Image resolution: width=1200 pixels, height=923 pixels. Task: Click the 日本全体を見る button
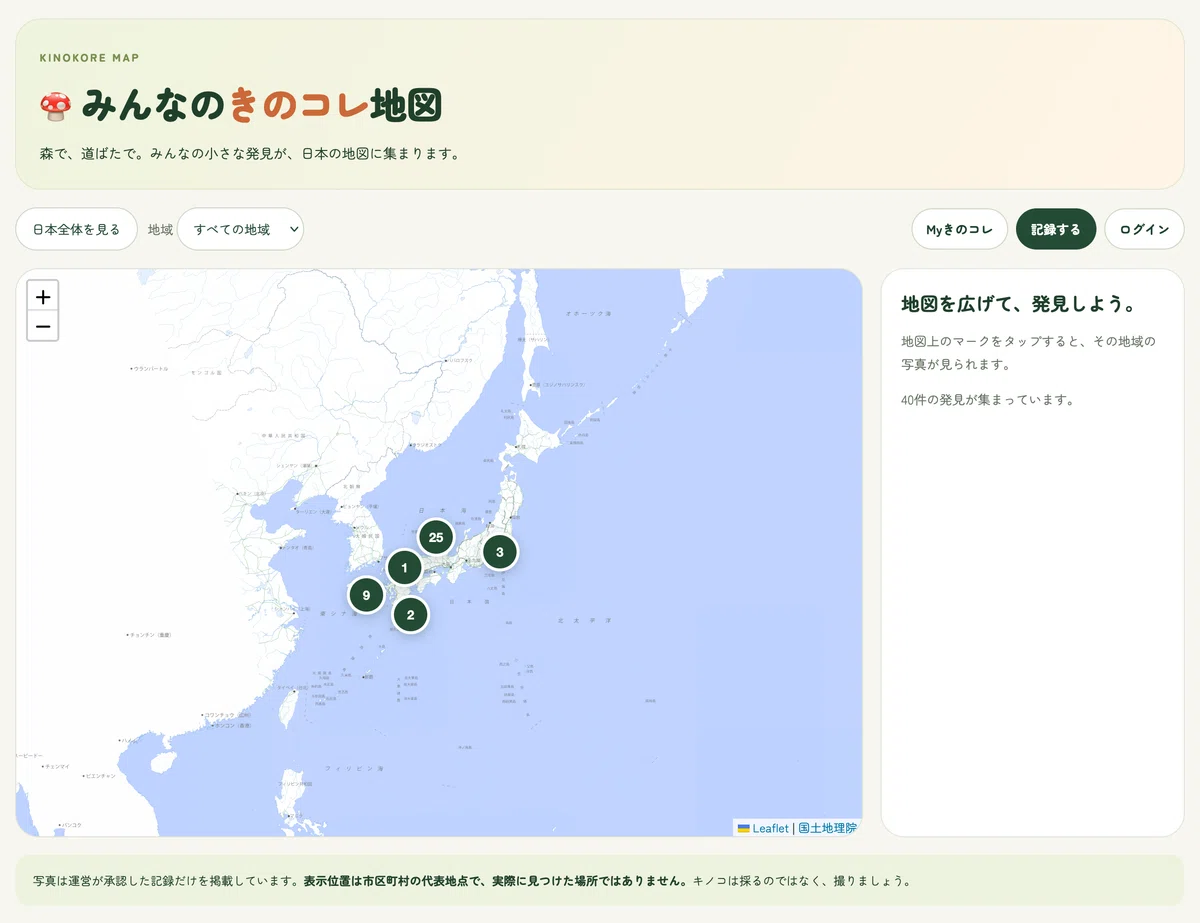[77, 229]
